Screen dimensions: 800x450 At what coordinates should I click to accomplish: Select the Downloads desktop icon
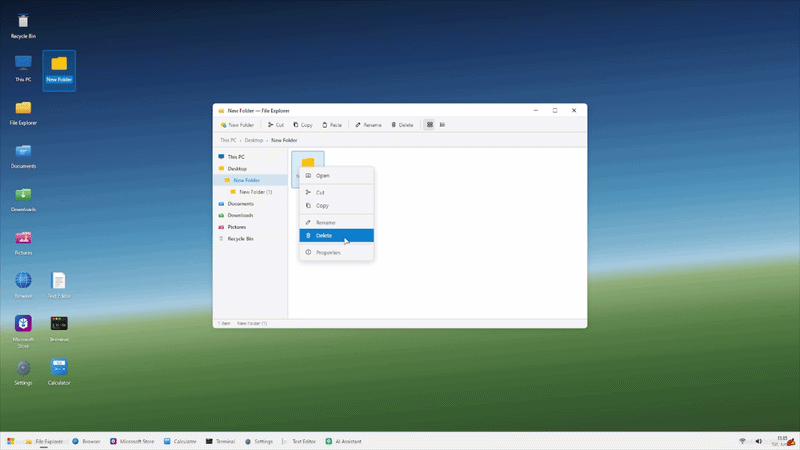click(23, 199)
